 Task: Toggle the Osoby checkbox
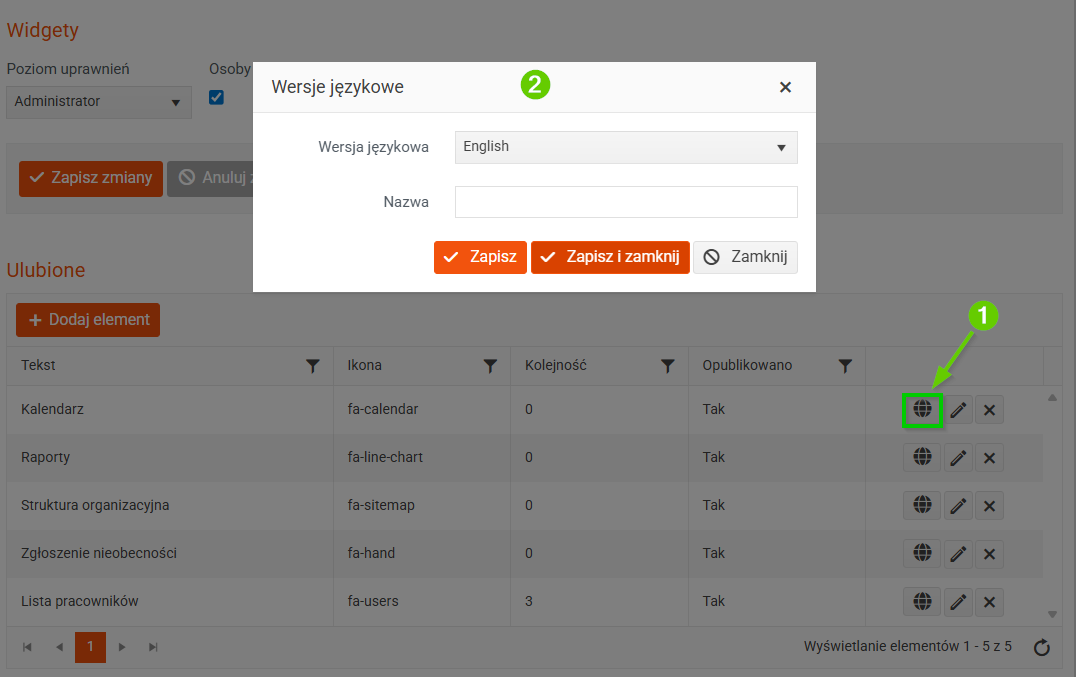(216, 97)
